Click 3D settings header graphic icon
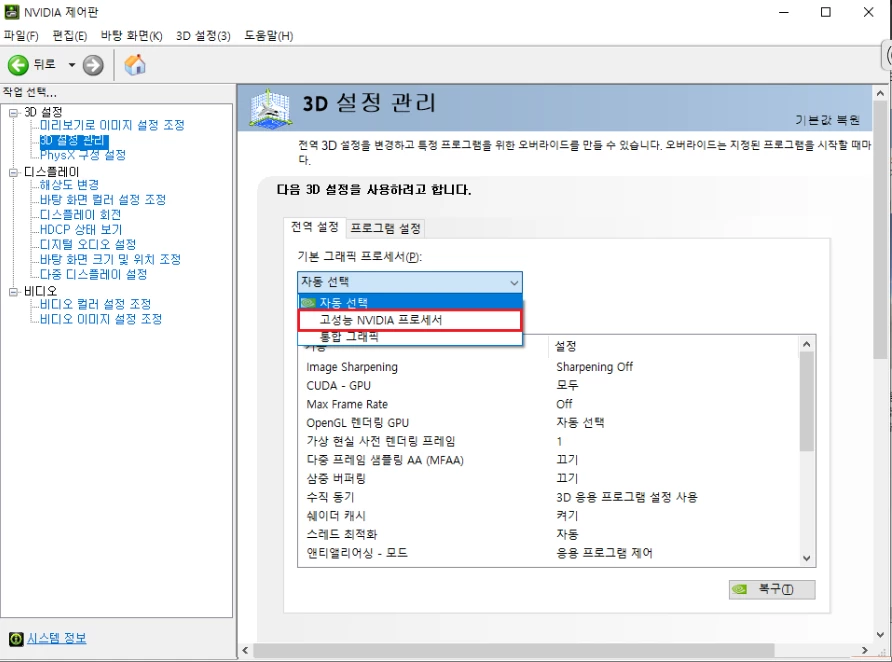The image size is (892, 662). tap(271, 108)
